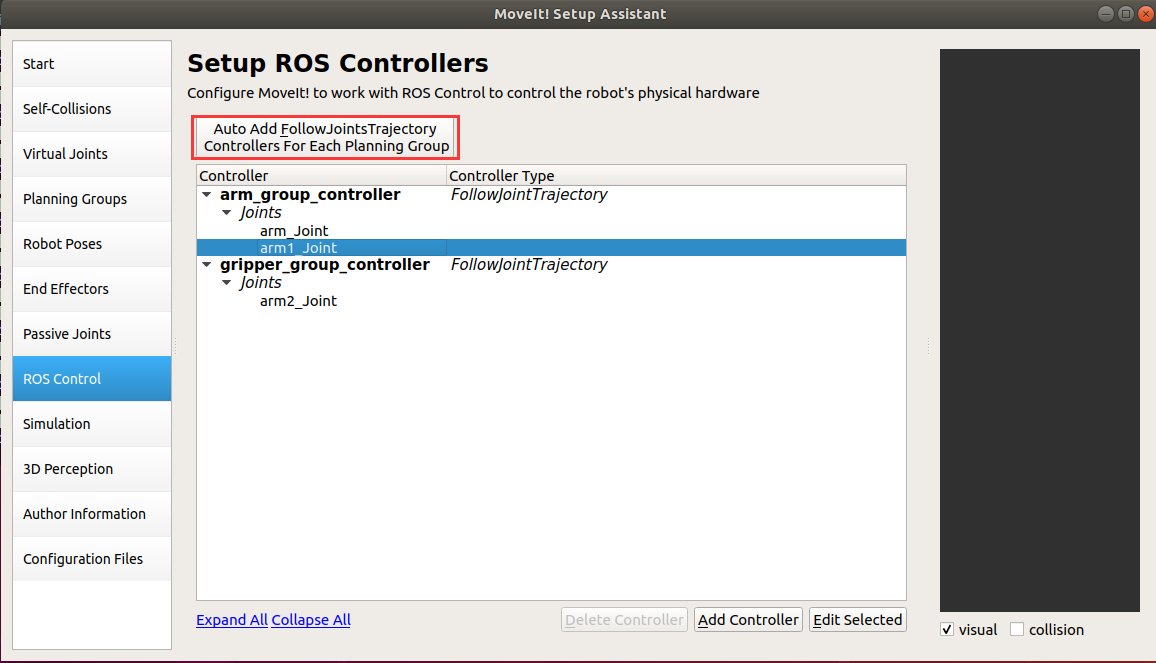Maximize the MoveIt Setup Assistant window
Image resolution: width=1156 pixels, height=663 pixels.
click(x=1126, y=14)
